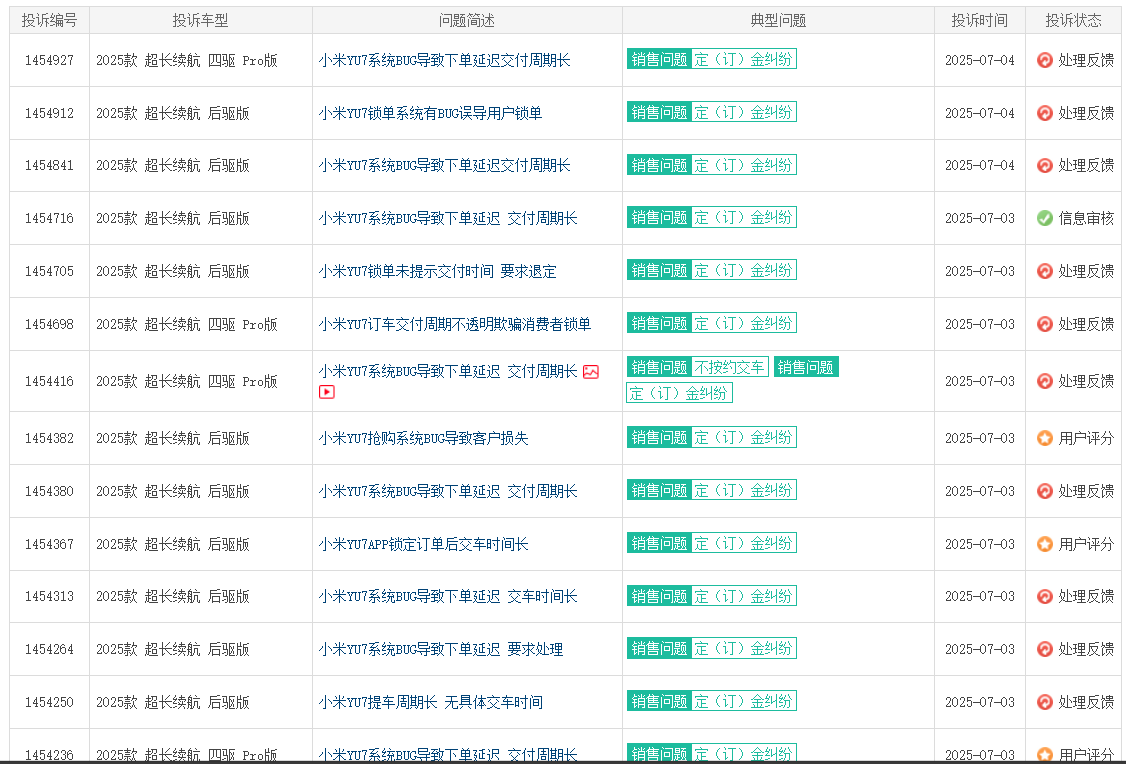The image size is (1126, 764).
Task: Open the link 小米YU7锁单未提示交付时间 要求退定
Action: tap(437, 271)
